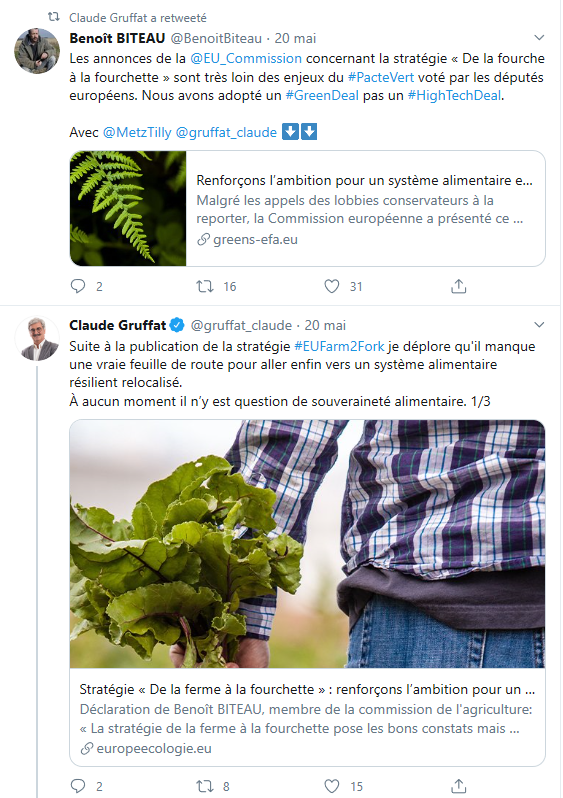Like Claude Gruffat's tweet with 15 likes

tap(332, 786)
